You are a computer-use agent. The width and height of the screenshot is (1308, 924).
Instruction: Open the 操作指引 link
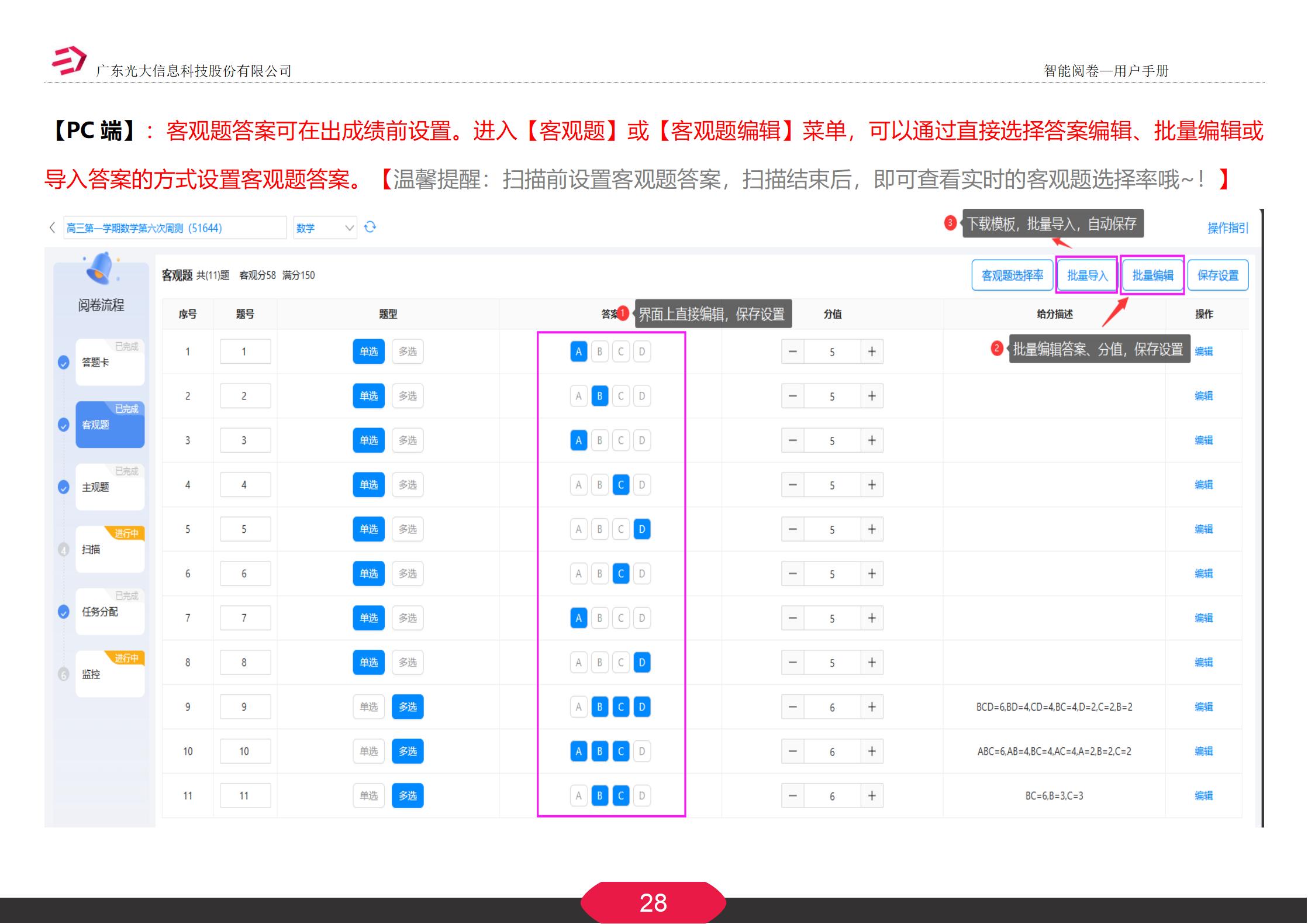(x=1227, y=227)
